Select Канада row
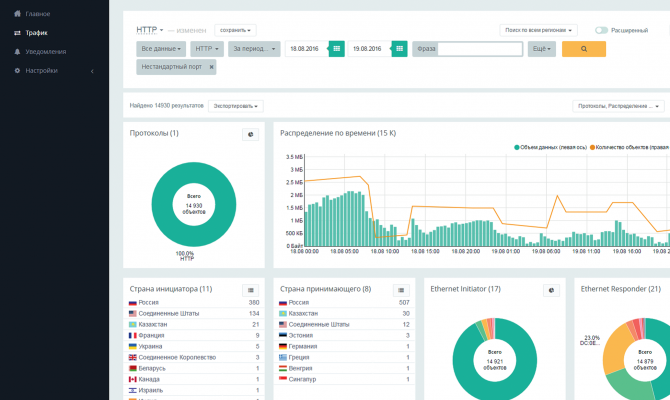The height and width of the screenshot is (400, 670). [194, 379]
